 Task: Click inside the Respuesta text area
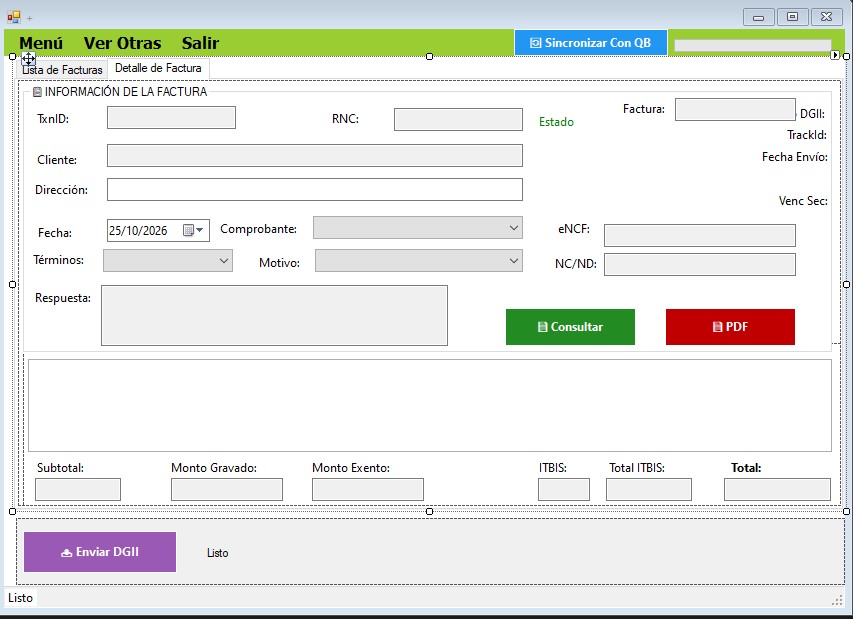pyautogui.click(x=274, y=315)
